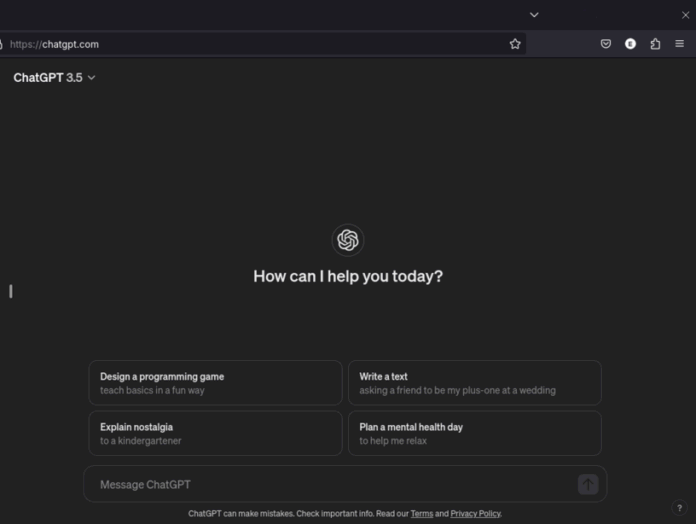This screenshot has height=524, width=696.
Task: Open the help question mark button
Action: point(679,508)
